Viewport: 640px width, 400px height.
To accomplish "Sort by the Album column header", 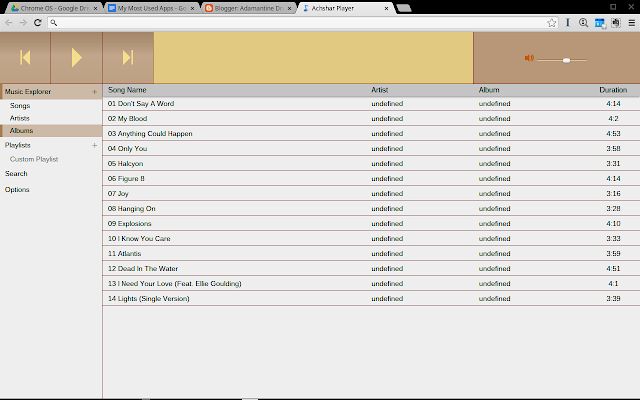I will (489, 90).
